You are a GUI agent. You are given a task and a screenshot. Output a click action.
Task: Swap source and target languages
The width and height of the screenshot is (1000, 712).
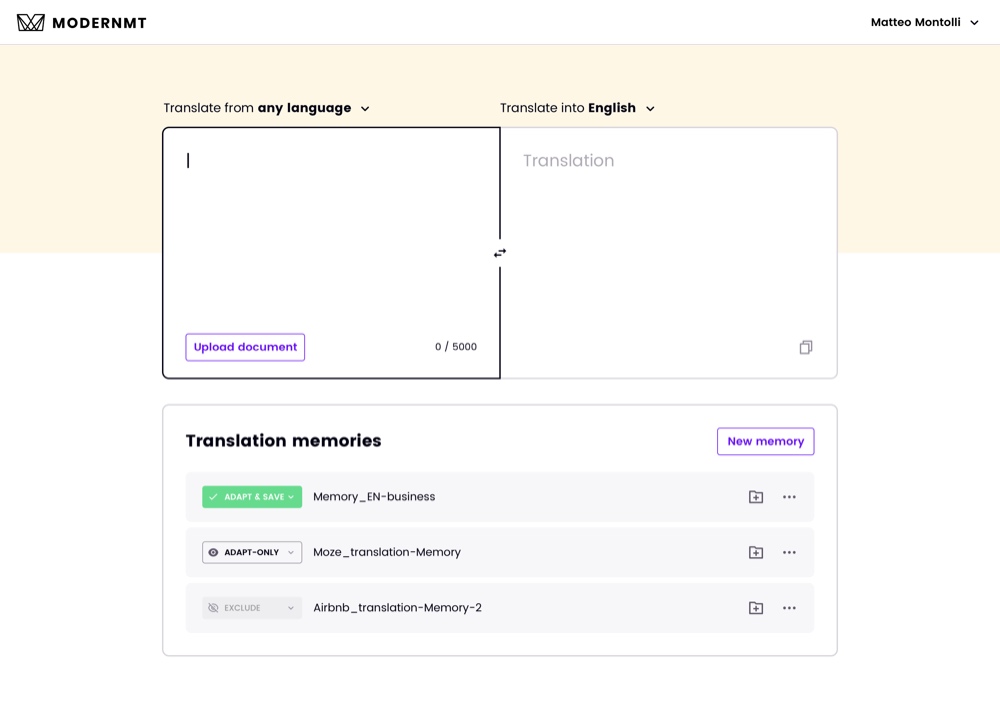(500, 253)
